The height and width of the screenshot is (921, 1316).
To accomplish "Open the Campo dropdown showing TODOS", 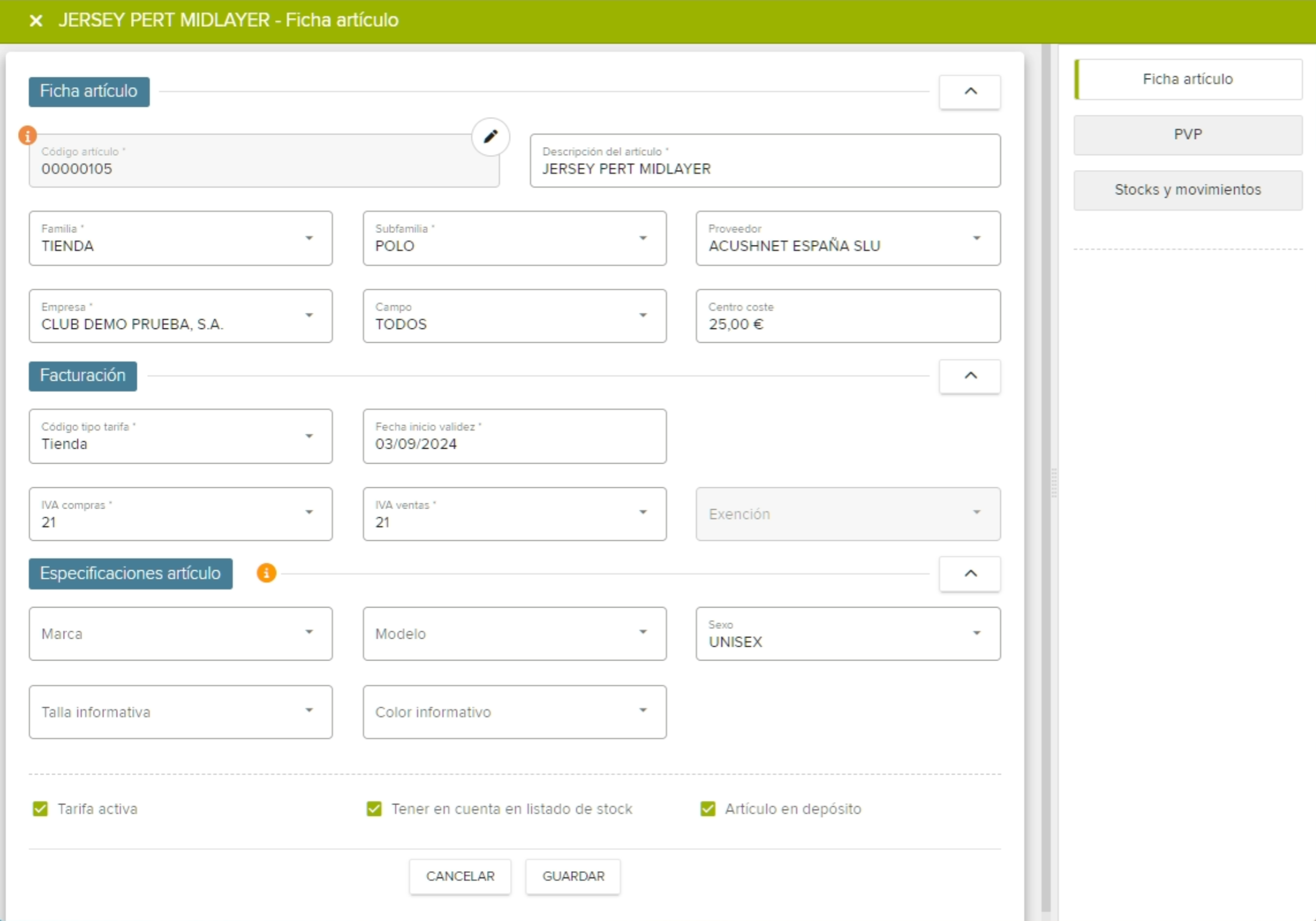I will [514, 316].
